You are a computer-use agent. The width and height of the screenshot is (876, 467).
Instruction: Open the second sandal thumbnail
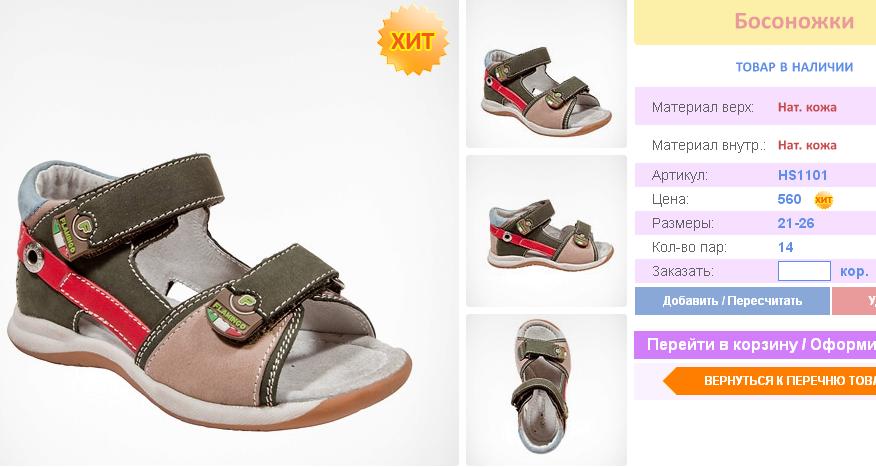tap(546, 231)
